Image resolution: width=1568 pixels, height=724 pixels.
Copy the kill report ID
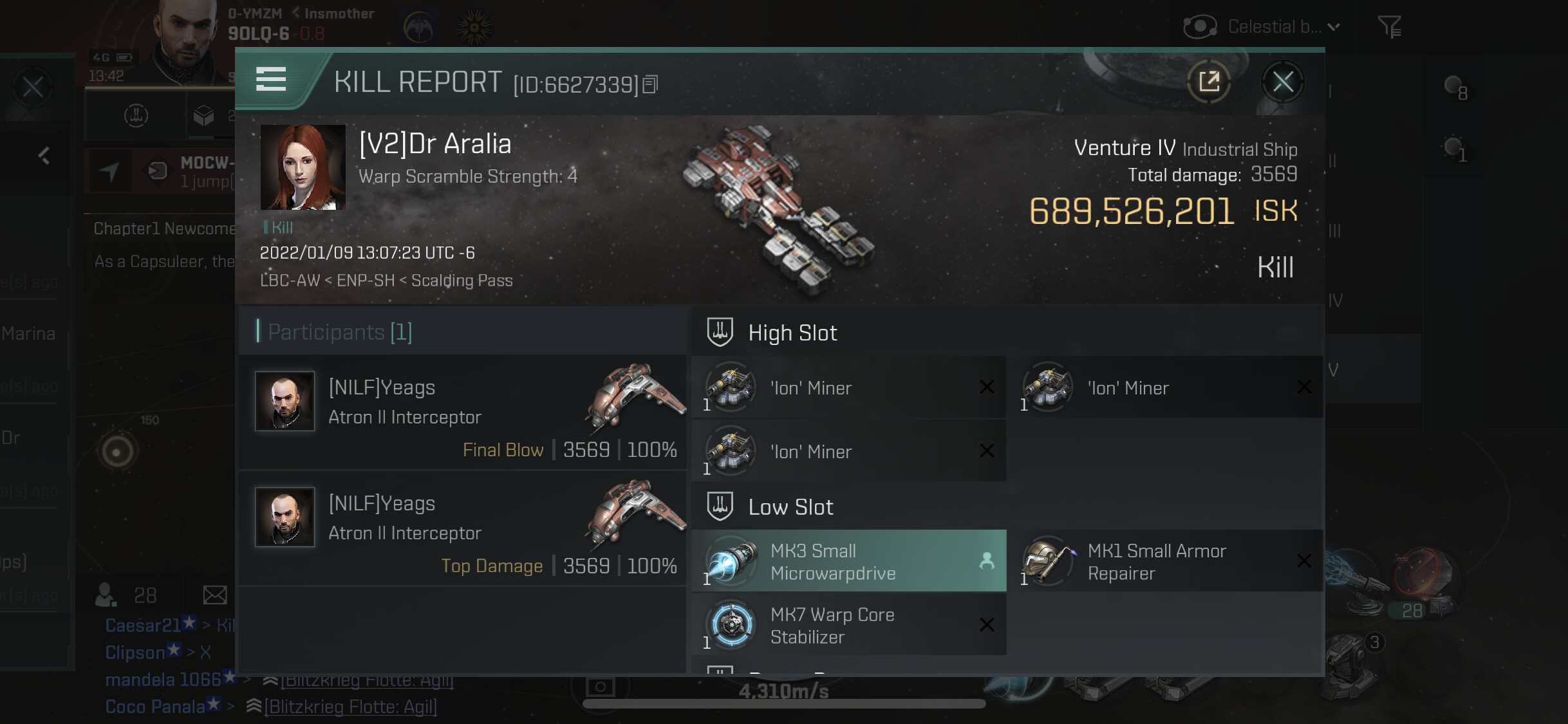click(x=651, y=84)
